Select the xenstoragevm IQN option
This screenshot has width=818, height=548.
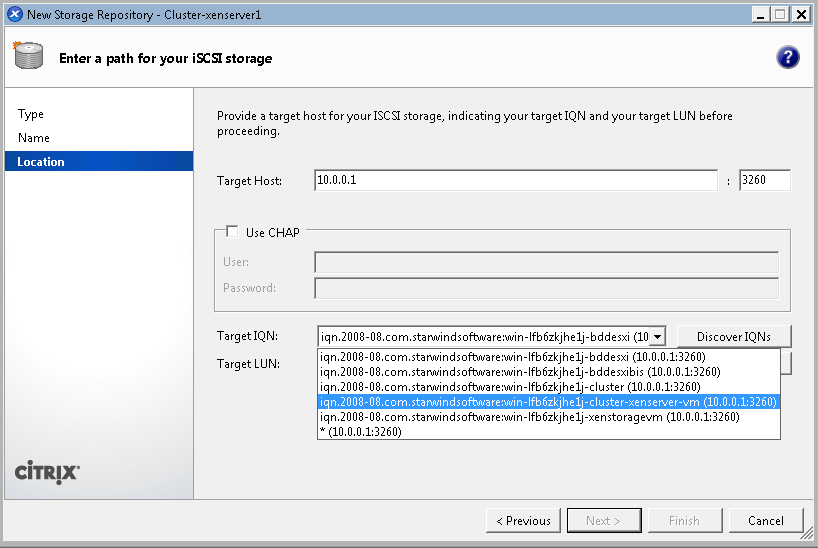click(529, 417)
